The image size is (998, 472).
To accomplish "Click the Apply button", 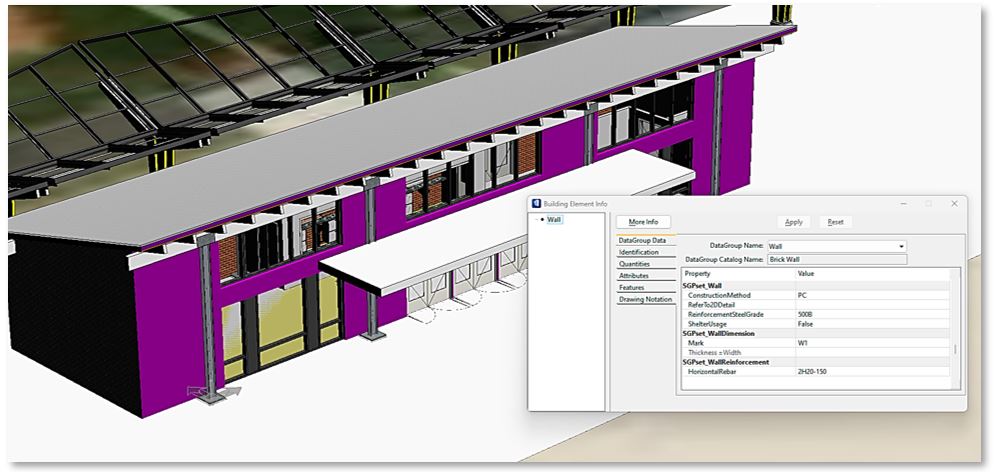I will tap(794, 222).
